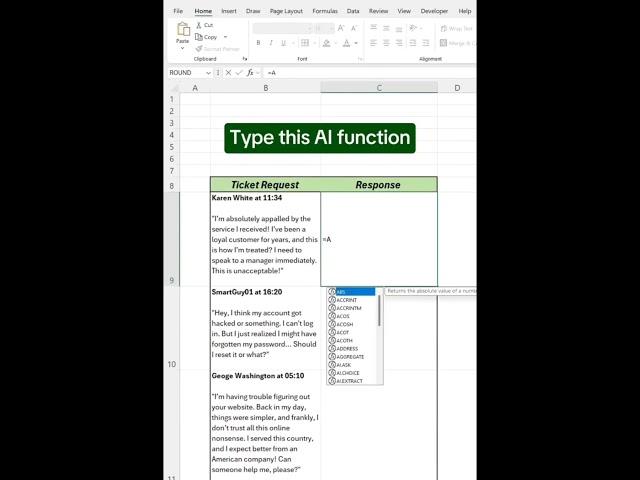The height and width of the screenshot is (480, 640).
Task: Select ADDRESS function suggestion
Action: pos(352,349)
